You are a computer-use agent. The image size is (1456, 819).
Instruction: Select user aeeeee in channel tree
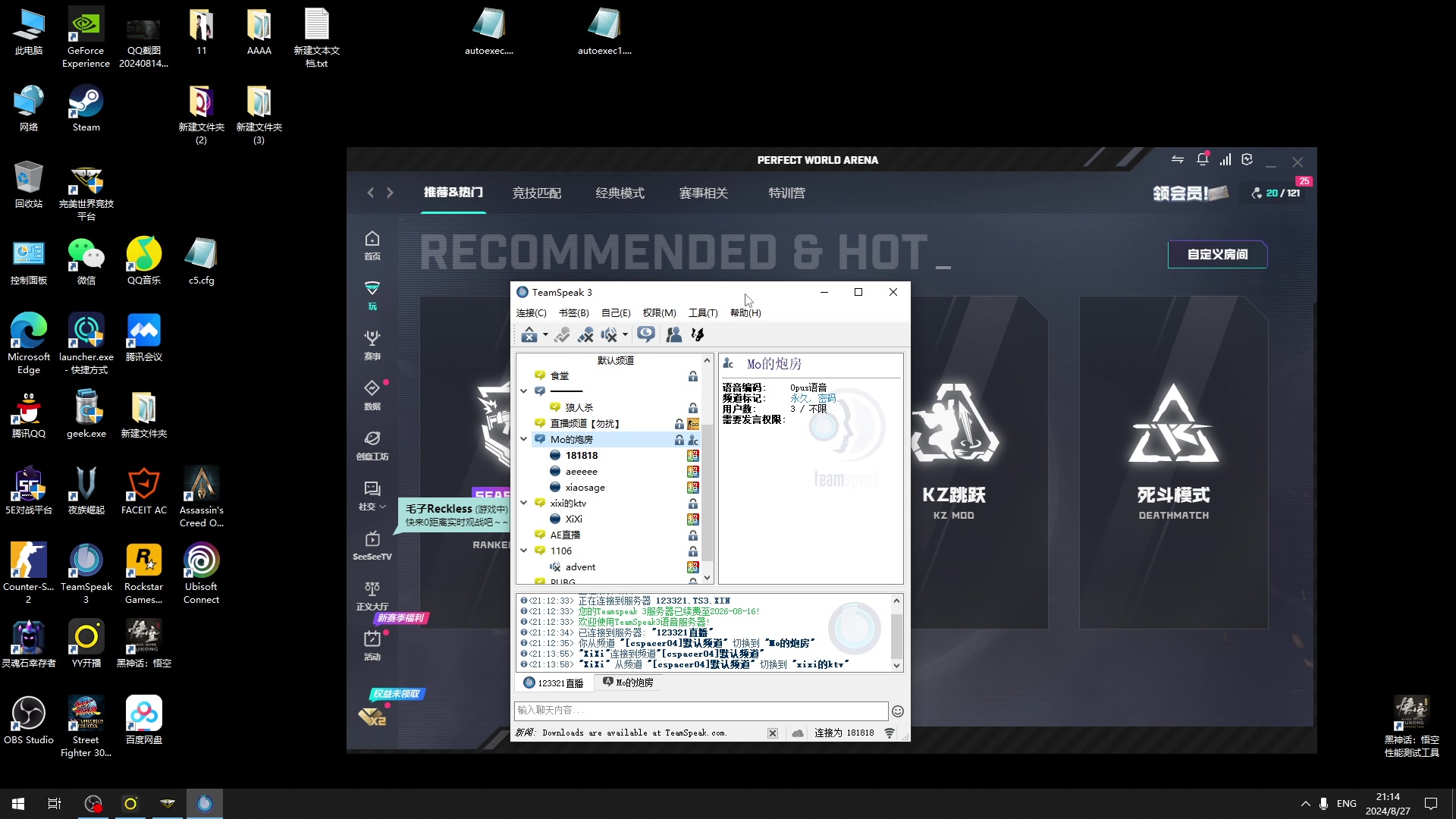(581, 471)
